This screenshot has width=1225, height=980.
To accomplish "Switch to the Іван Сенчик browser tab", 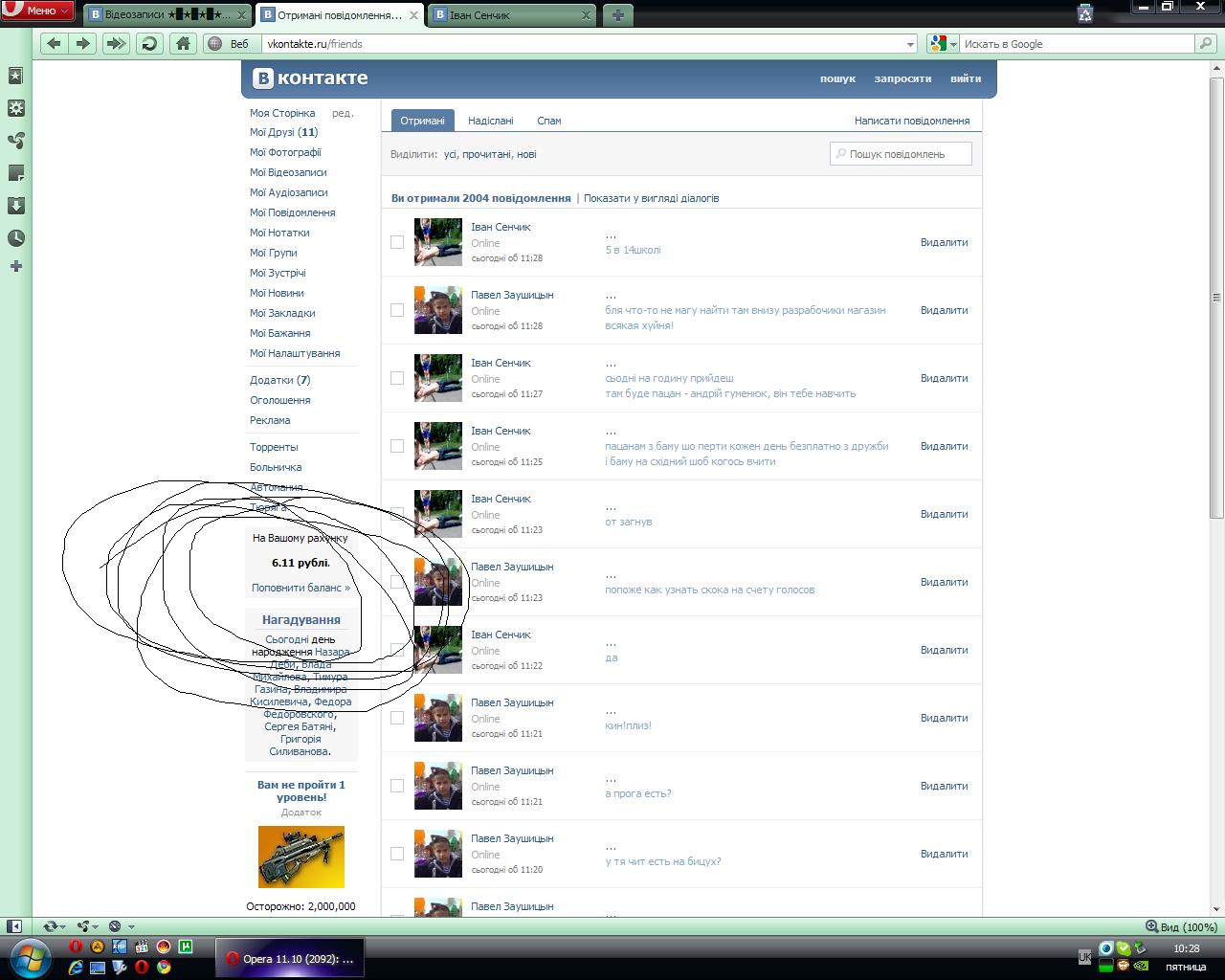I will (512, 14).
